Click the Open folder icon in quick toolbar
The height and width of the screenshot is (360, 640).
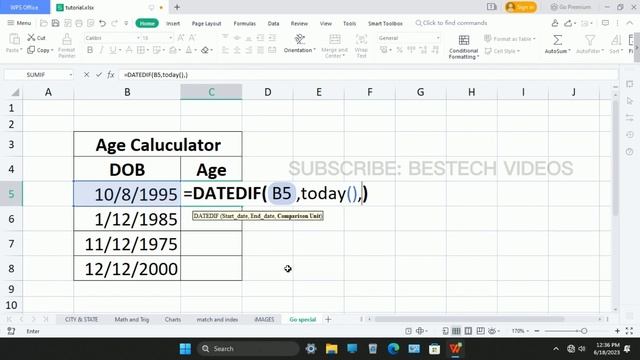click(x=44, y=23)
